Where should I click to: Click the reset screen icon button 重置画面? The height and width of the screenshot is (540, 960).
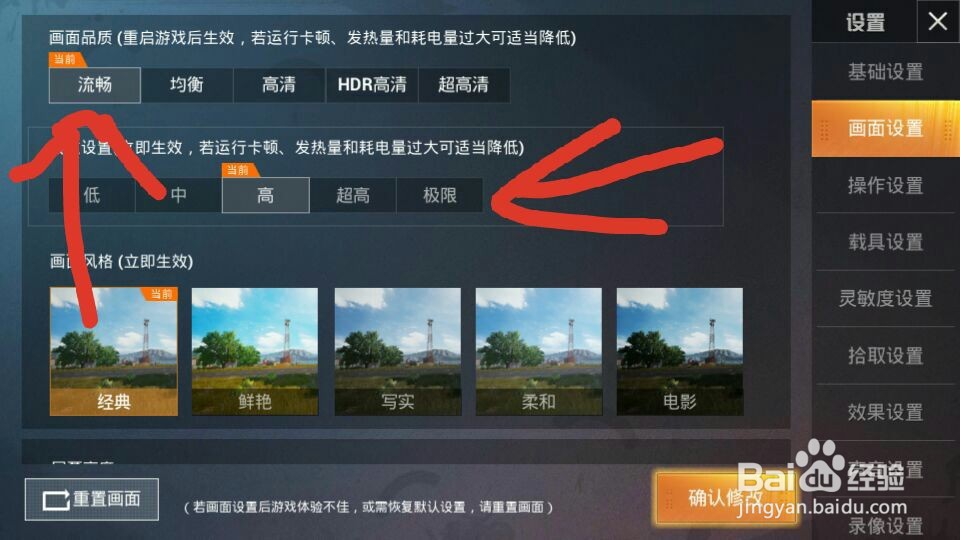tap(92, 500)
